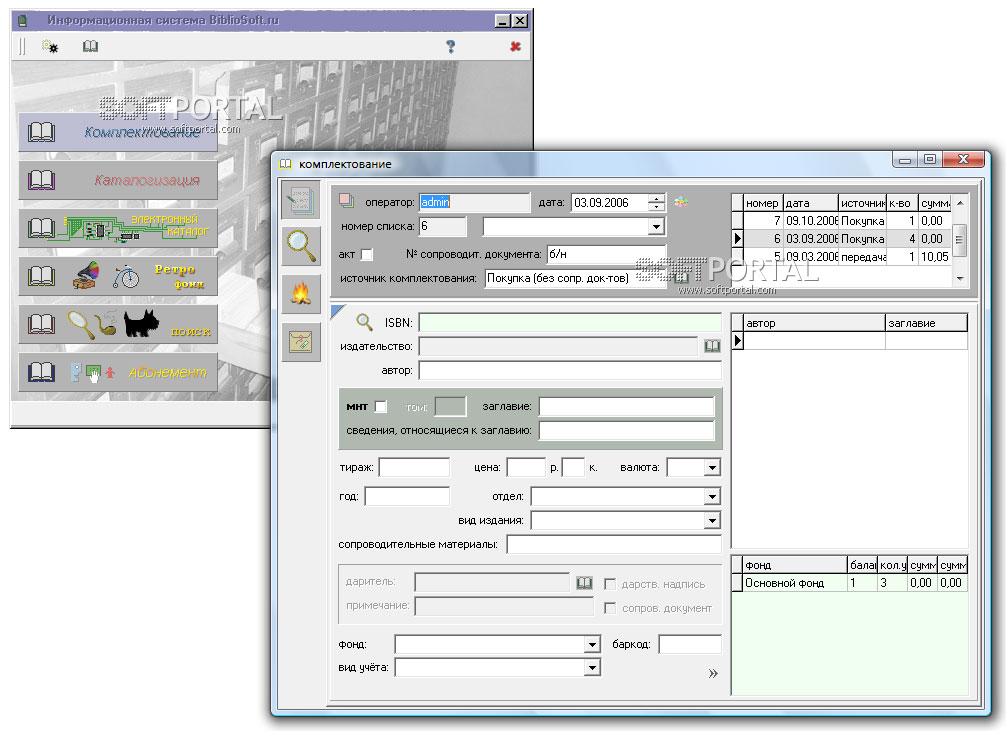Click the дата column header in lists table
The image size is (1006, 731).
click(x=810, y=203)
